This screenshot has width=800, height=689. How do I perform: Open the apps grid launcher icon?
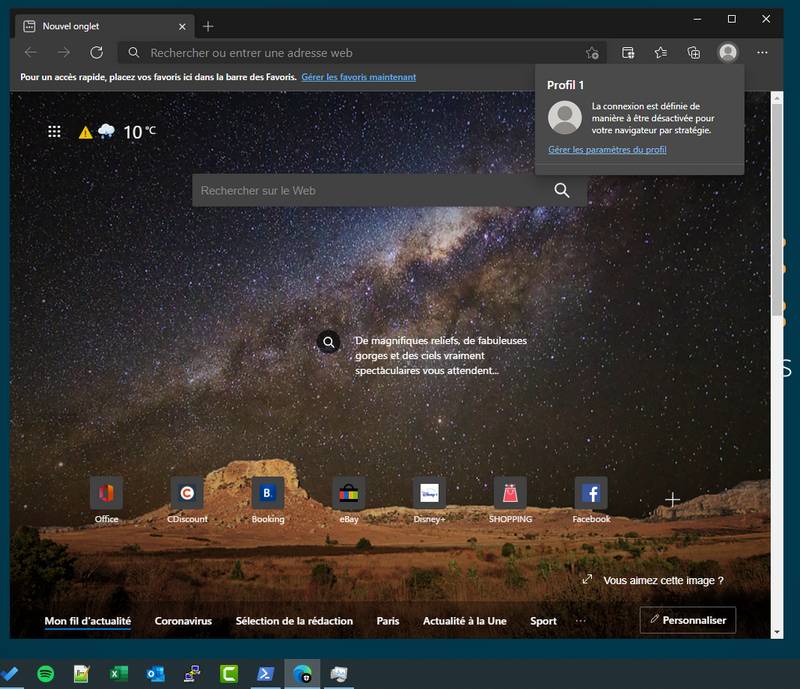click(55, 131)
